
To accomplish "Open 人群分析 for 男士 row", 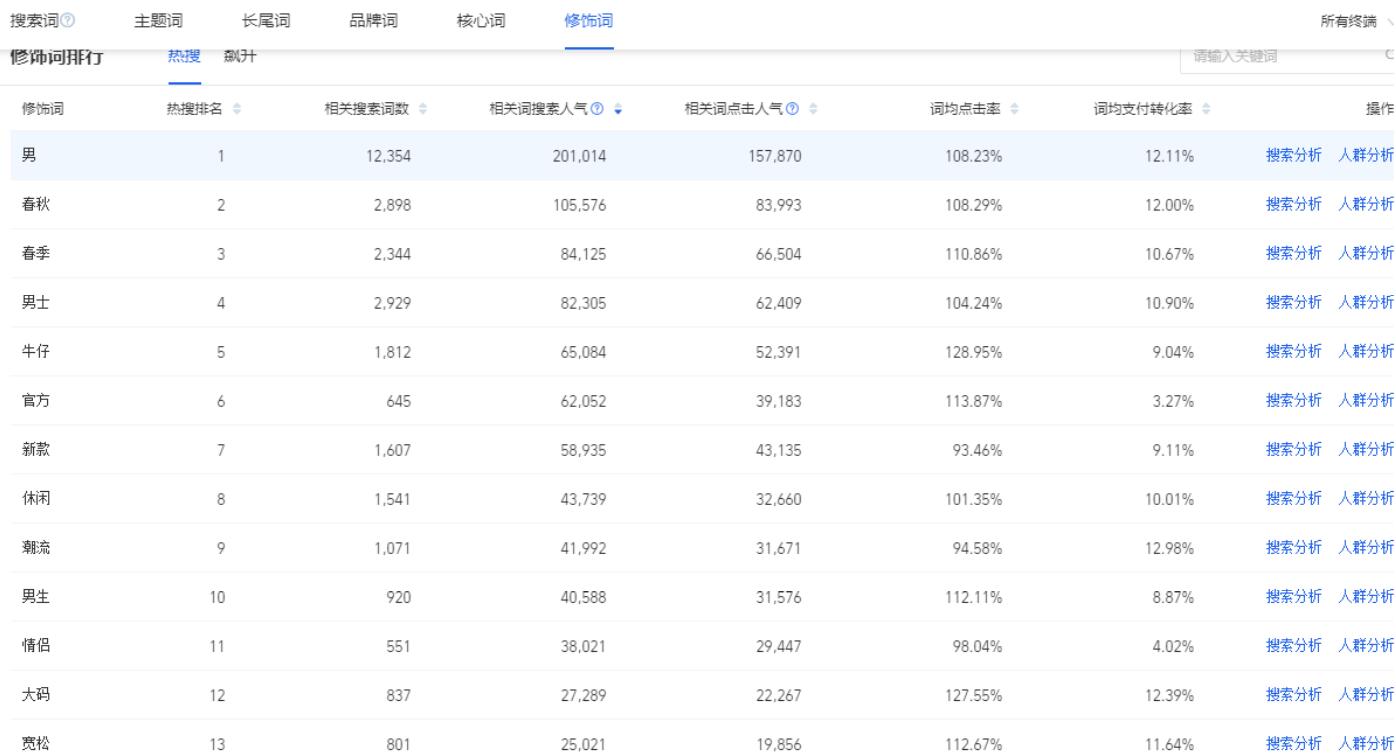I will (x=1366, y=302).
